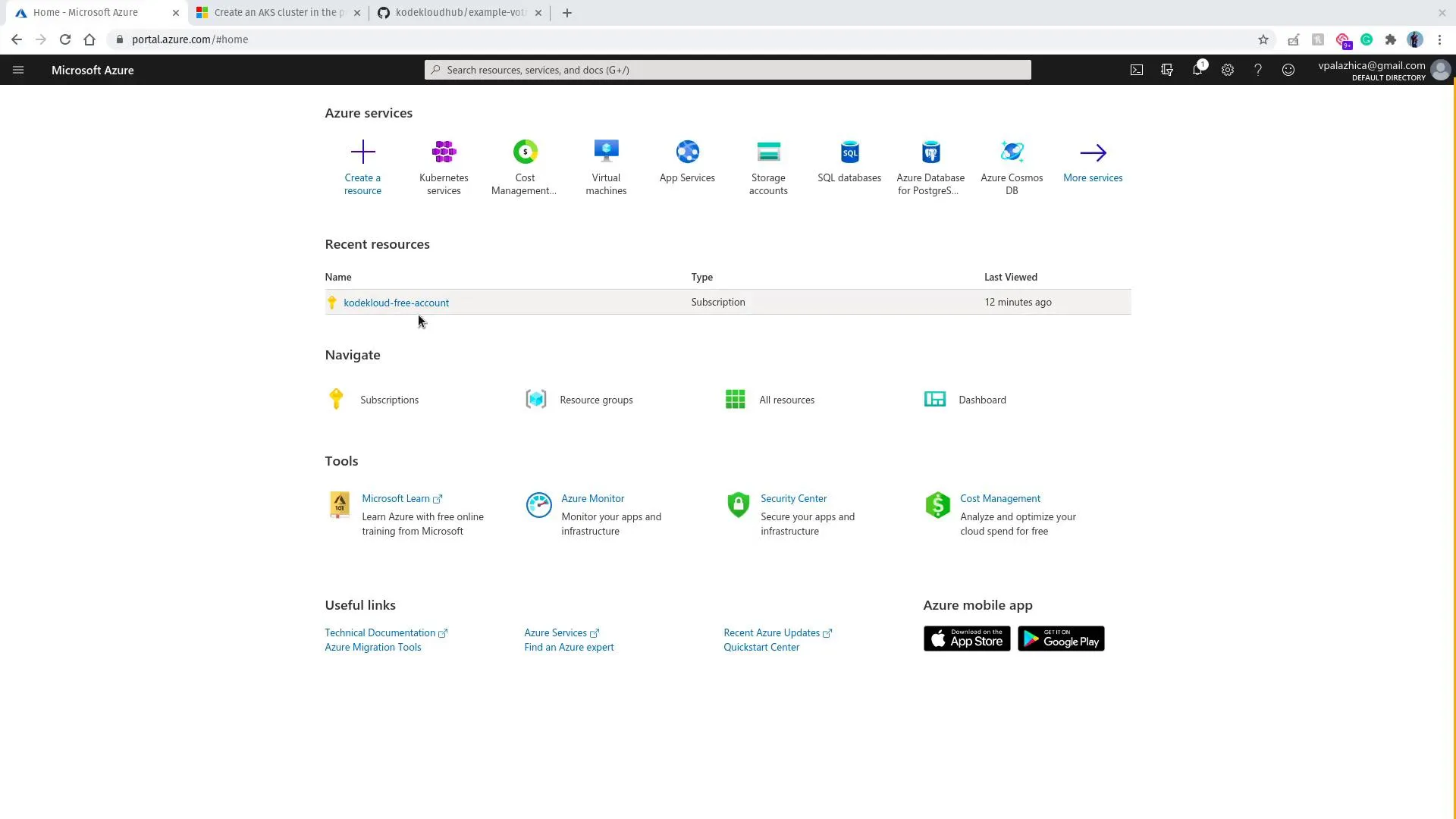Open Technical Documentation
The height and width of the screenshot is (819, 1456).
pyautogui.click(x=380, y=632)
